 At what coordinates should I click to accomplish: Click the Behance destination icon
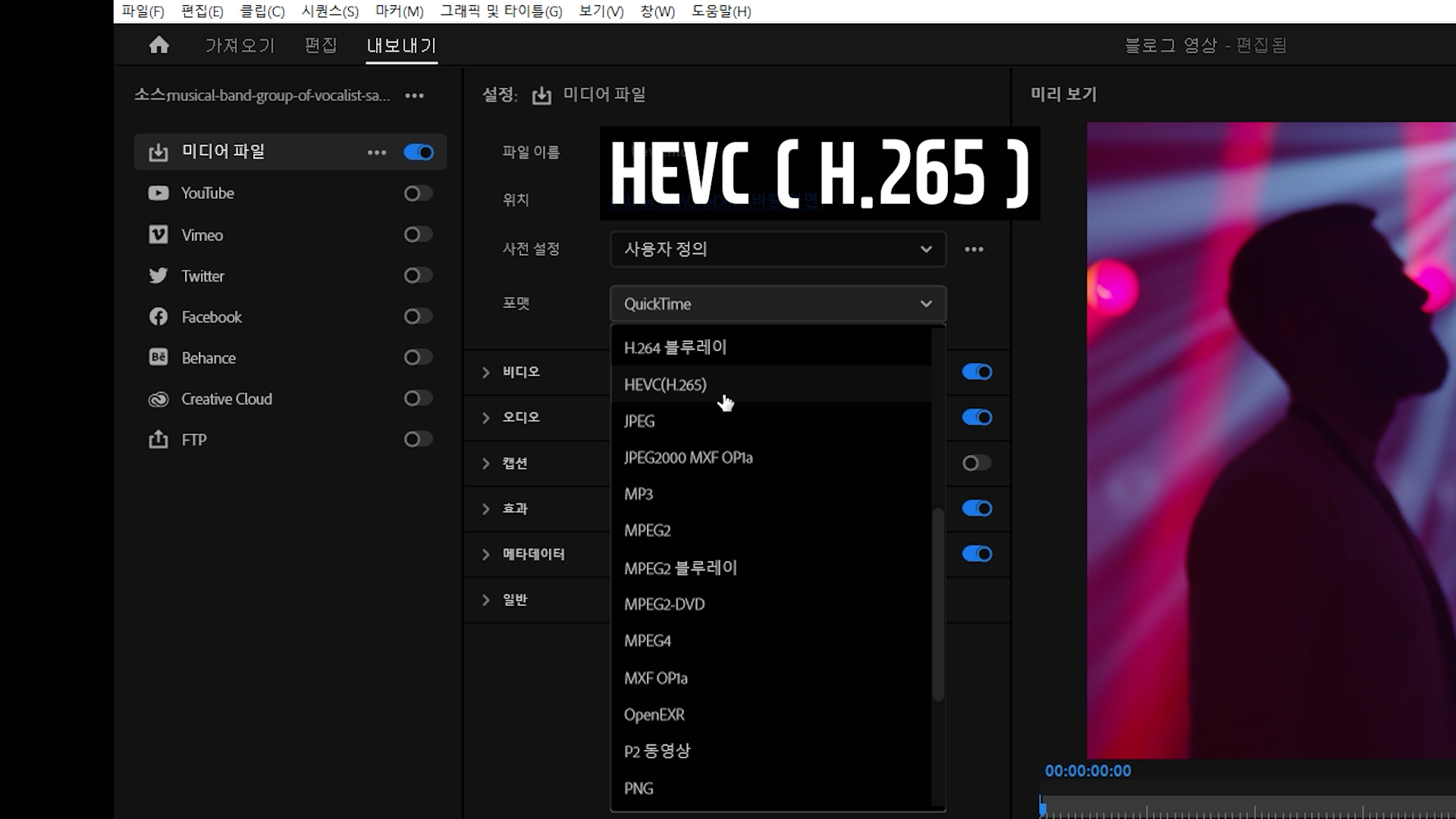click(x=158, y=358)
